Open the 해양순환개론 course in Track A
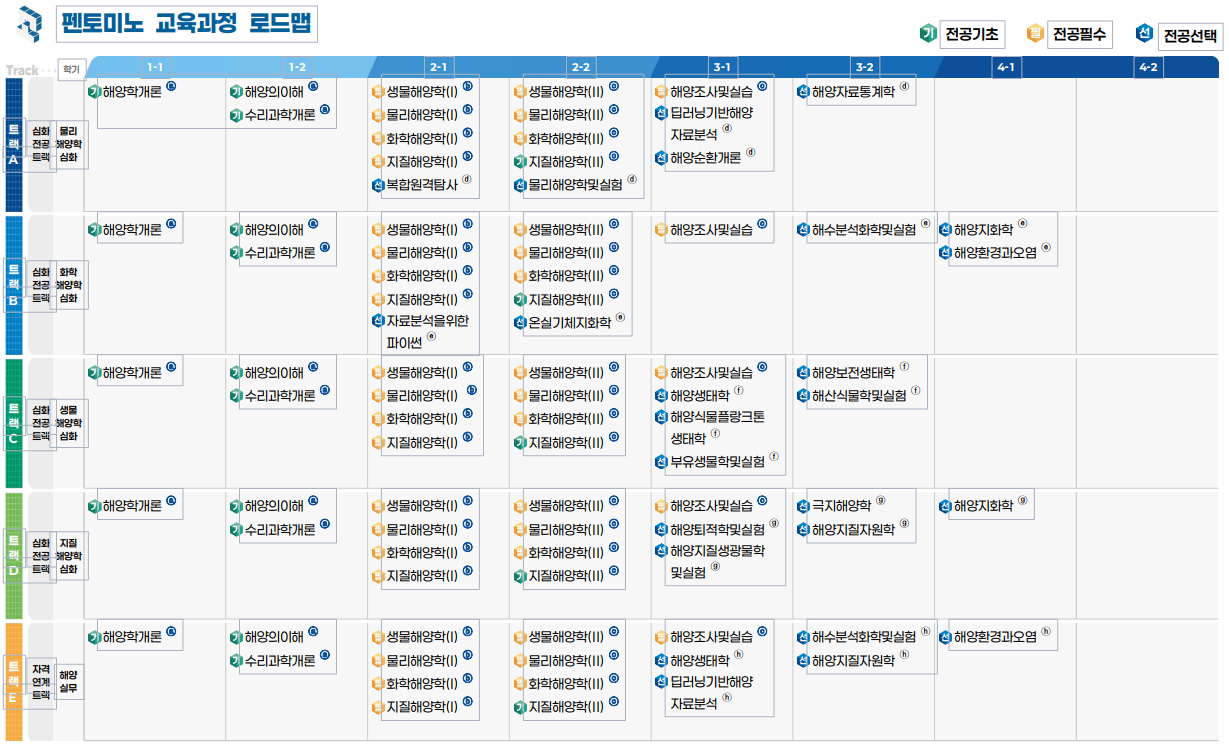 tap(705, 157)
